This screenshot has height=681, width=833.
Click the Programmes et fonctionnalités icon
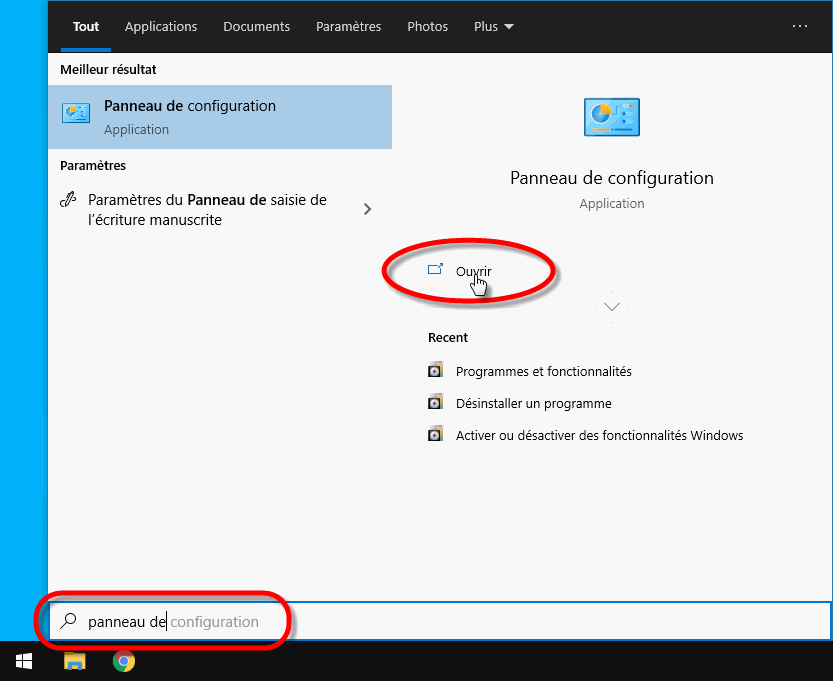click(435, 371)
